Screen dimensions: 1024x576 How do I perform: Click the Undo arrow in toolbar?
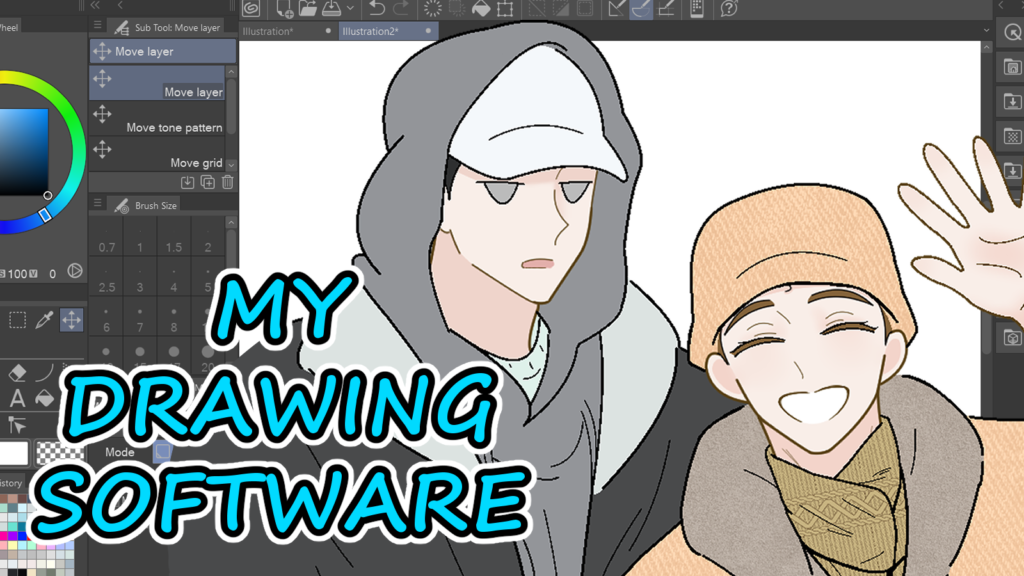point(376,9)
